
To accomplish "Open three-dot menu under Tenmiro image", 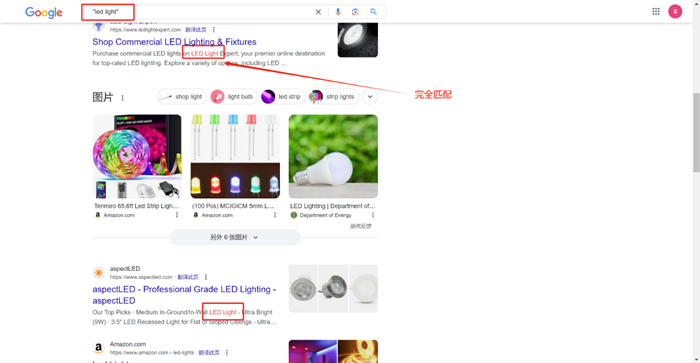I will [177, 215].
